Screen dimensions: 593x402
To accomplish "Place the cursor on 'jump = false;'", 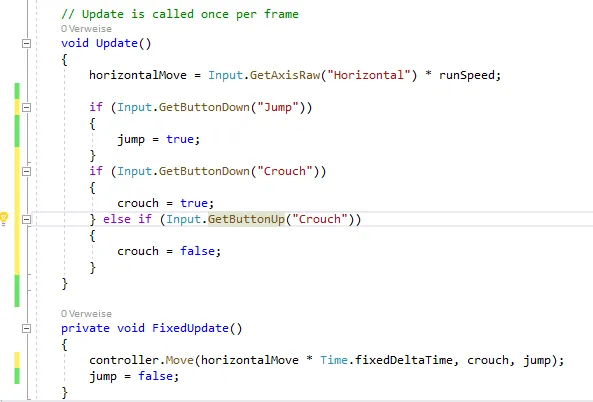I will 134,376.
